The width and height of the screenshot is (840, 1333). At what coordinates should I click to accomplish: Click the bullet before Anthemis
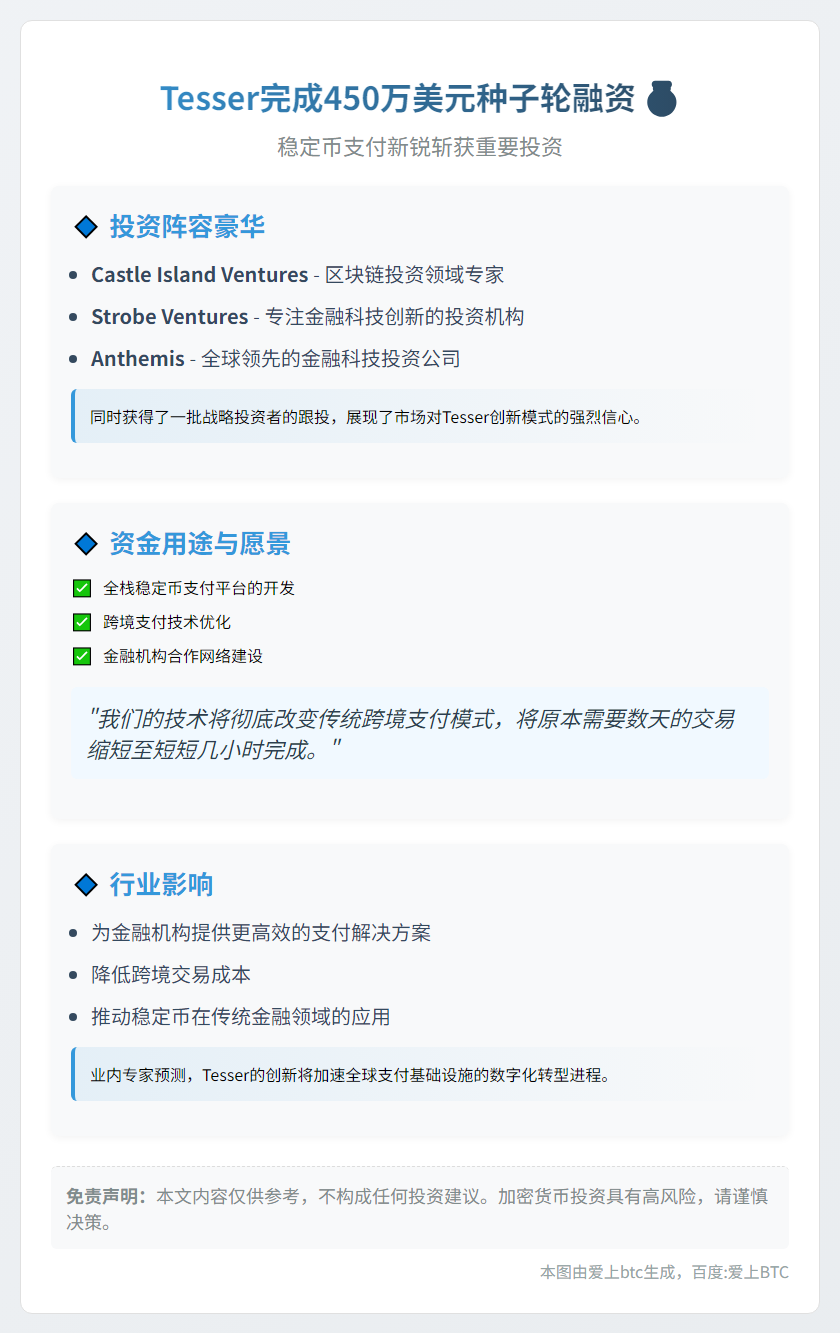73,359
